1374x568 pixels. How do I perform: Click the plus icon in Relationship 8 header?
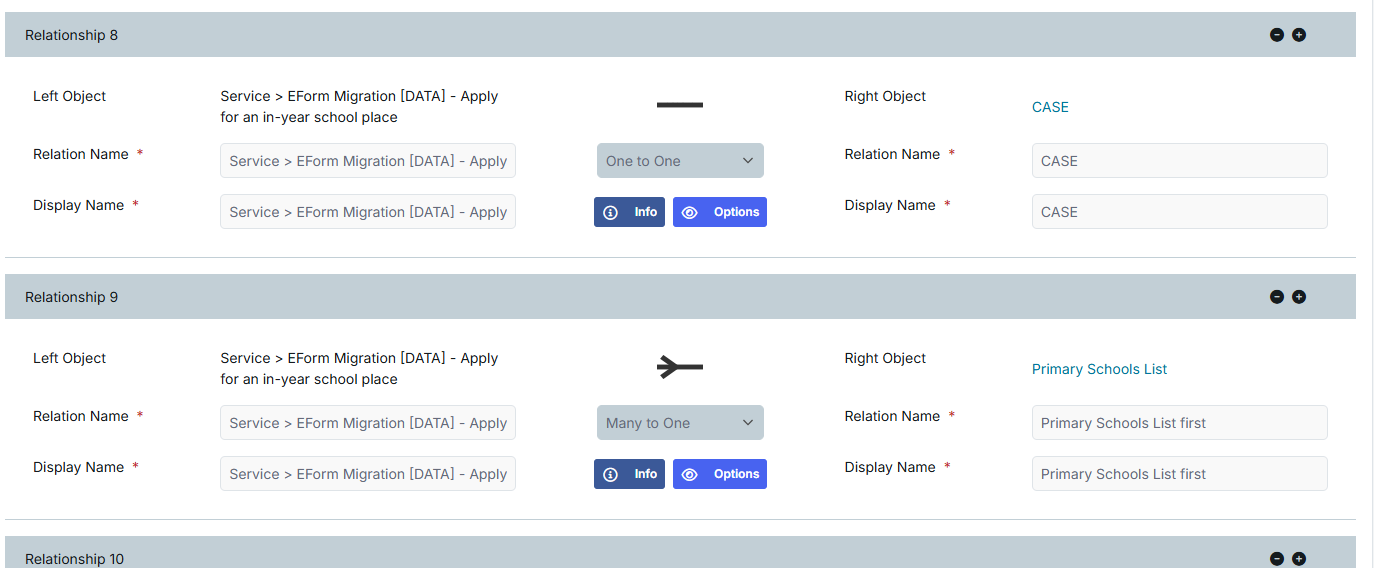pyautogui.click(x=1299, y=35)
